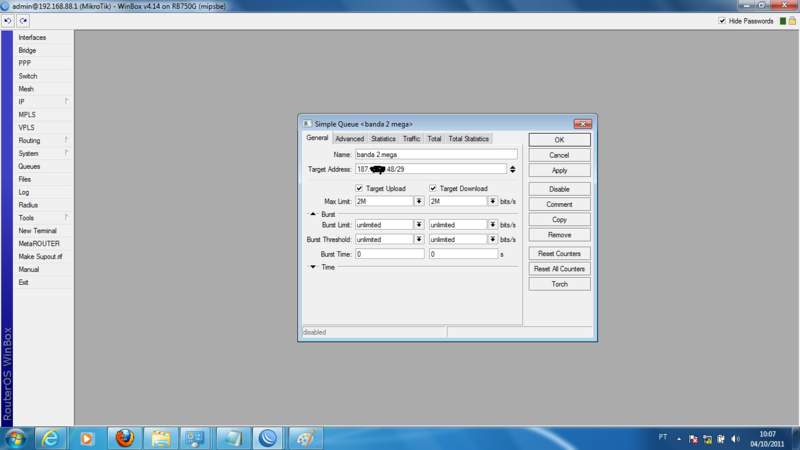The height and width of the screenshot is (450, 800).
Task: Open upload Max Limit dropdown
Action: [x=419, y=201]
